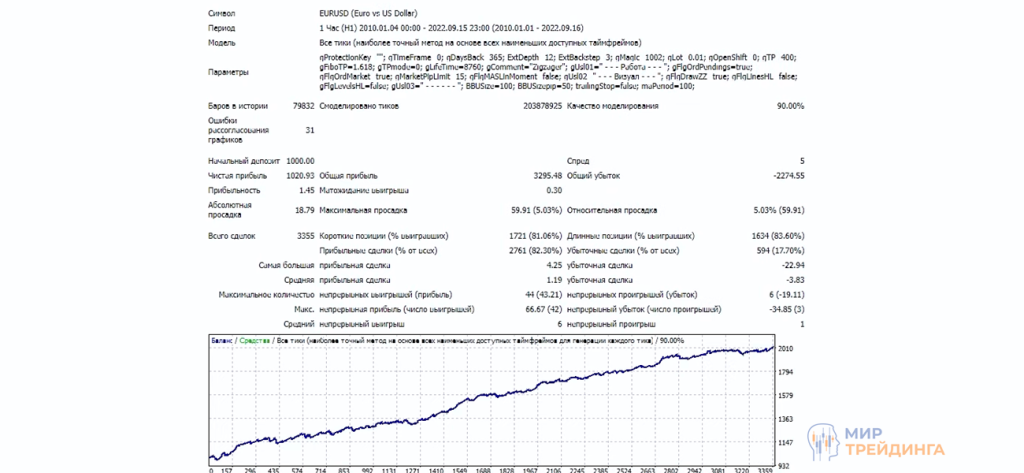Click the 90.00% modeling quality value
Viewport: 1024px width, 473px height.
(790, 105)
